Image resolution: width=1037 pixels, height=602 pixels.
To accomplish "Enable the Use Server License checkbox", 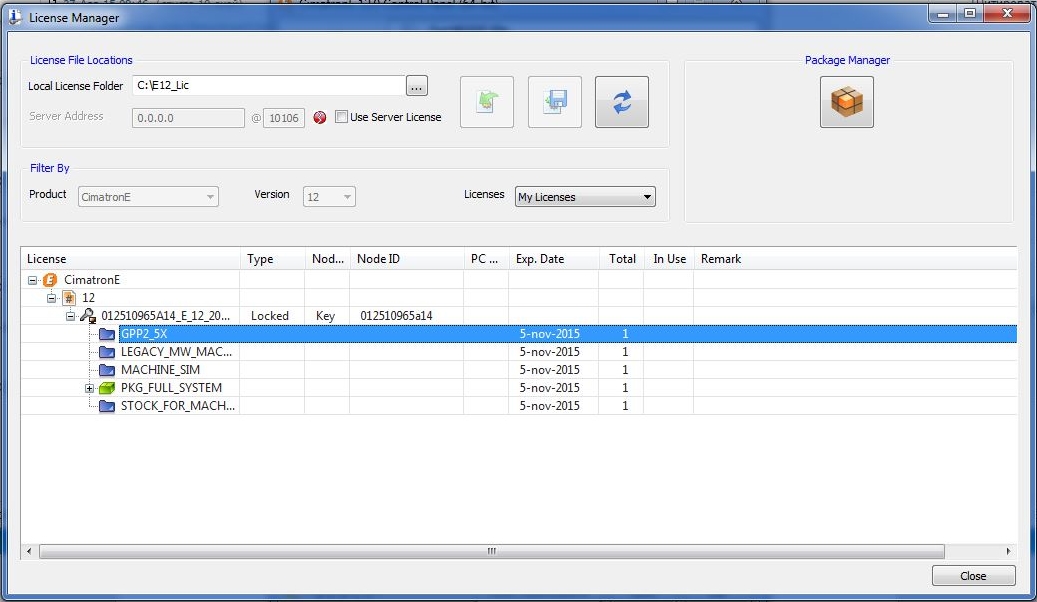I will [x=341, y=116].
